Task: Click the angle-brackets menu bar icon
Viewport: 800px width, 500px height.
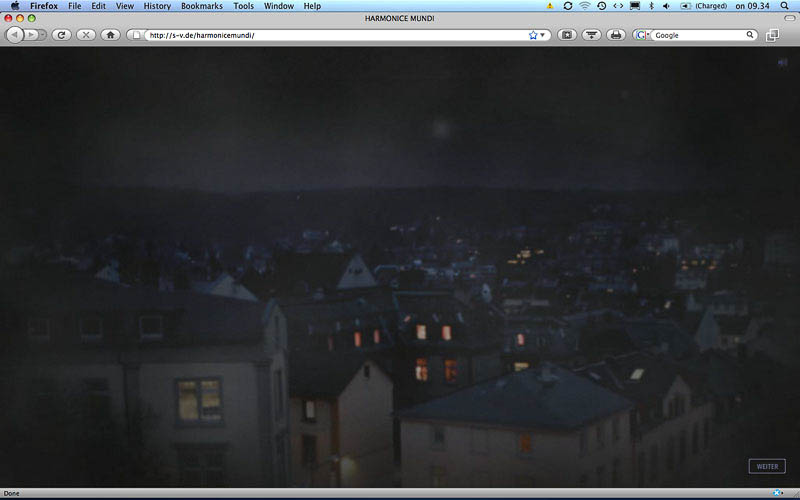Action: click(618, 6)
